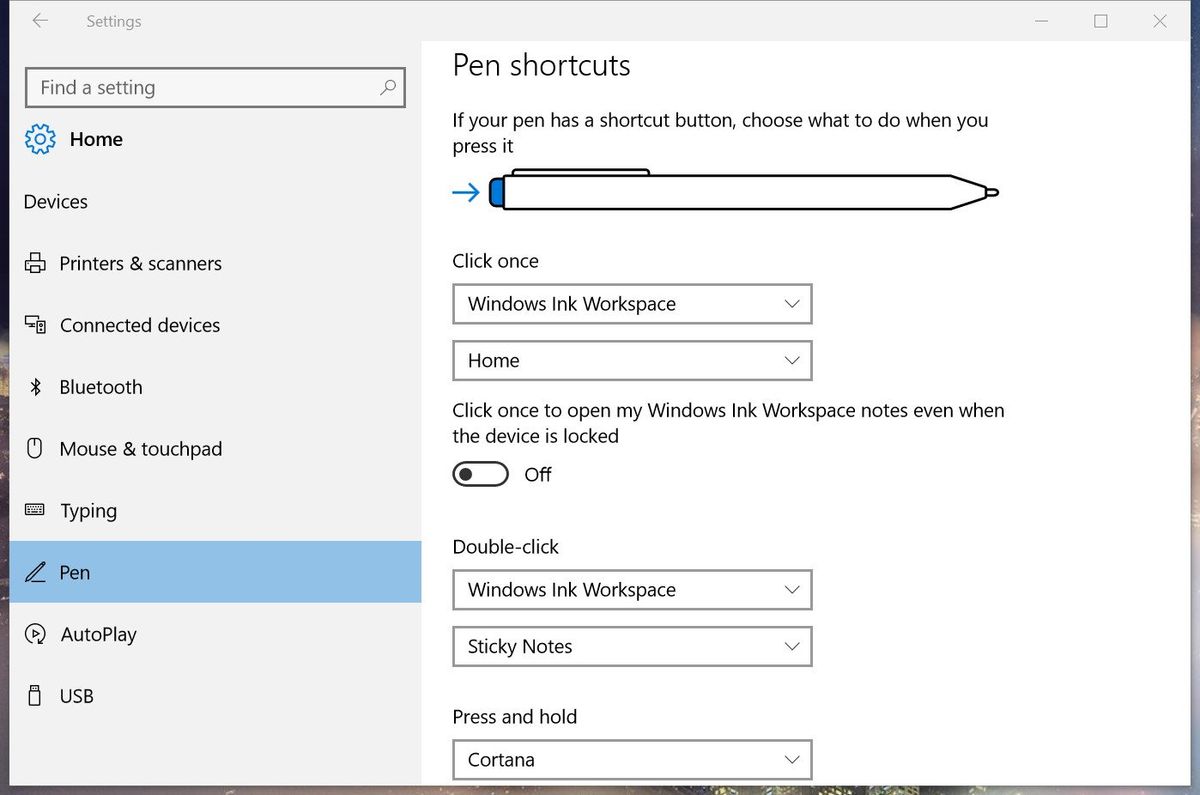Toggle the locked-device Windows Ink notes switch
Image resolution: width=1200 pixels, height=795 pixels.
coord(480,473)
